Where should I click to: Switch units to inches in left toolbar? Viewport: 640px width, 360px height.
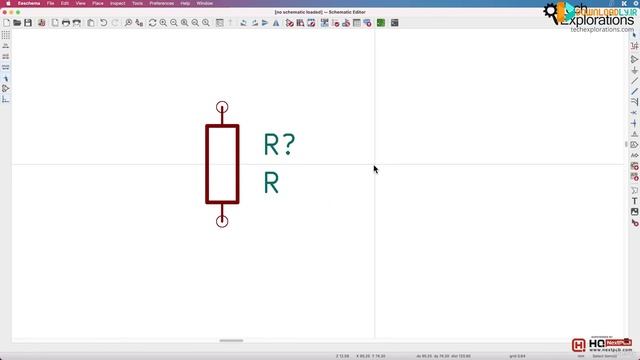[6, 46]
